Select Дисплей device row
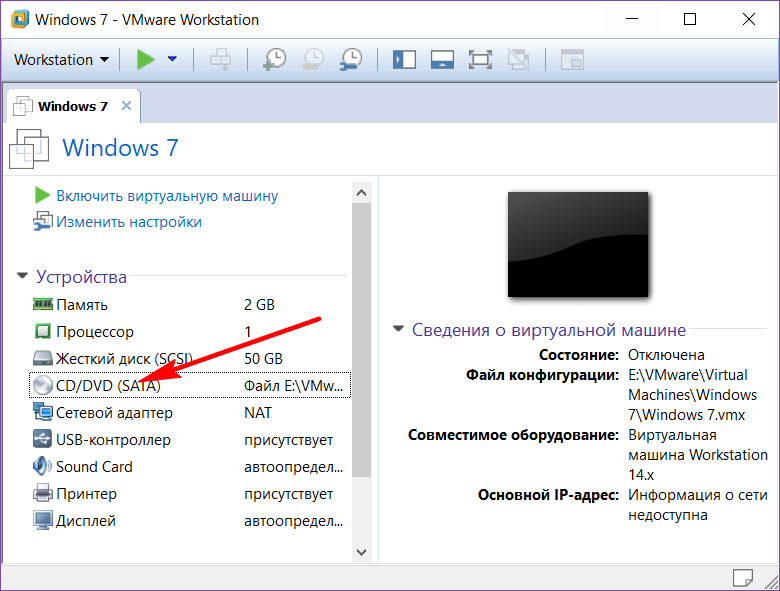The width and height of the screenshot is (780, 591). point(190,520)
